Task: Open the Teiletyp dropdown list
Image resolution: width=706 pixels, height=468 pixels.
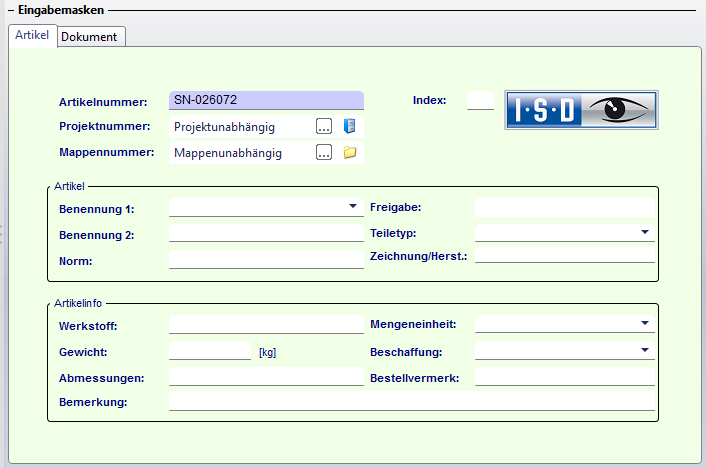Action: pyautogui.click(x=645, y=232)
